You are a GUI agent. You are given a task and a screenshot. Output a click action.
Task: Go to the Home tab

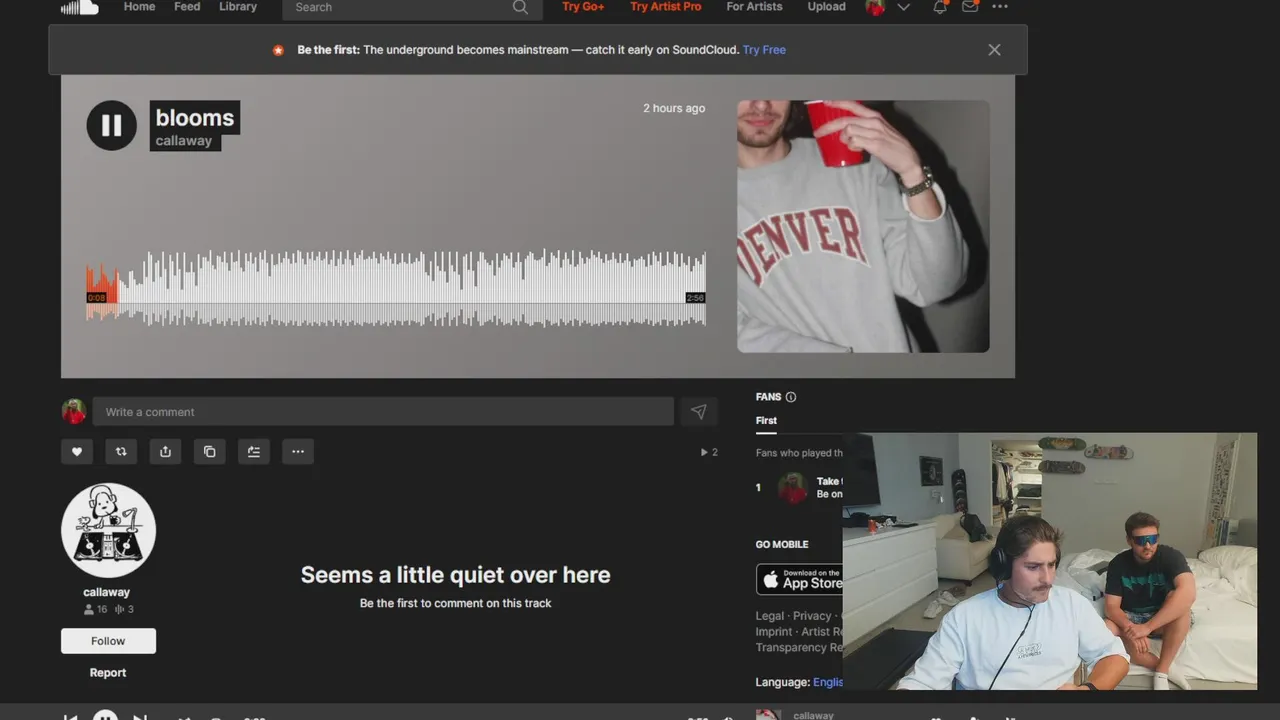click(x=139, y=7)
